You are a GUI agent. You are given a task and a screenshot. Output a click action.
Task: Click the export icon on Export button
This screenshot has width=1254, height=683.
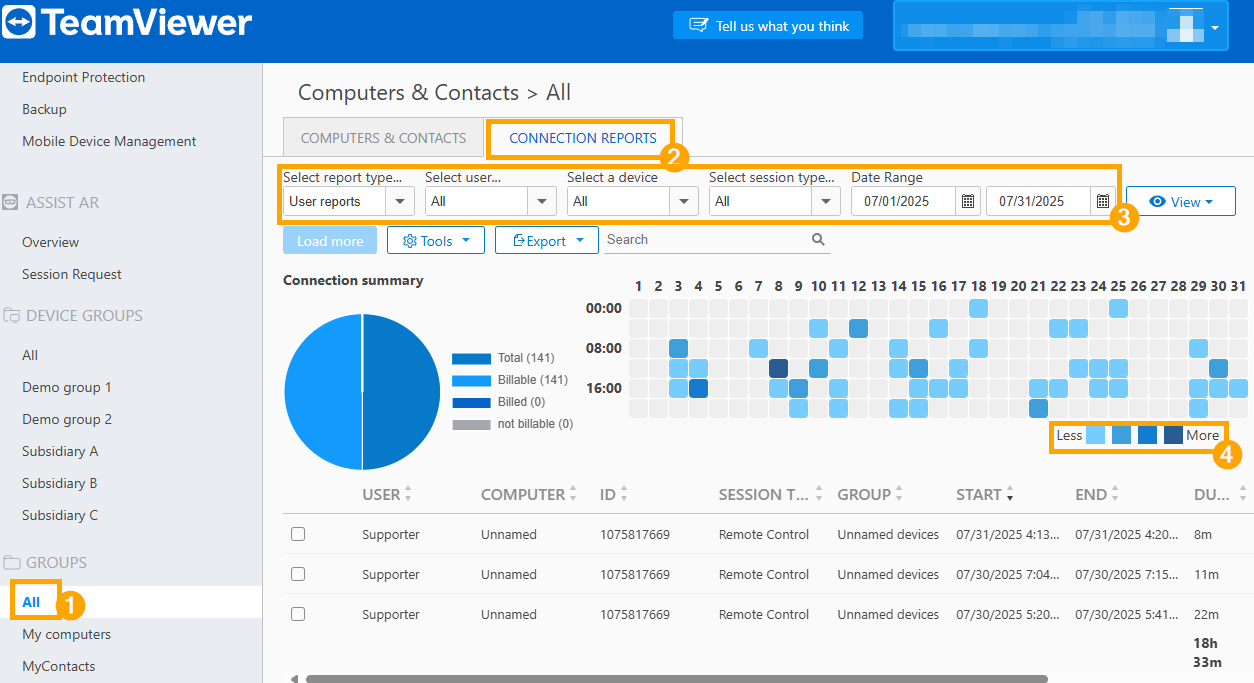(x=518, y=241)
